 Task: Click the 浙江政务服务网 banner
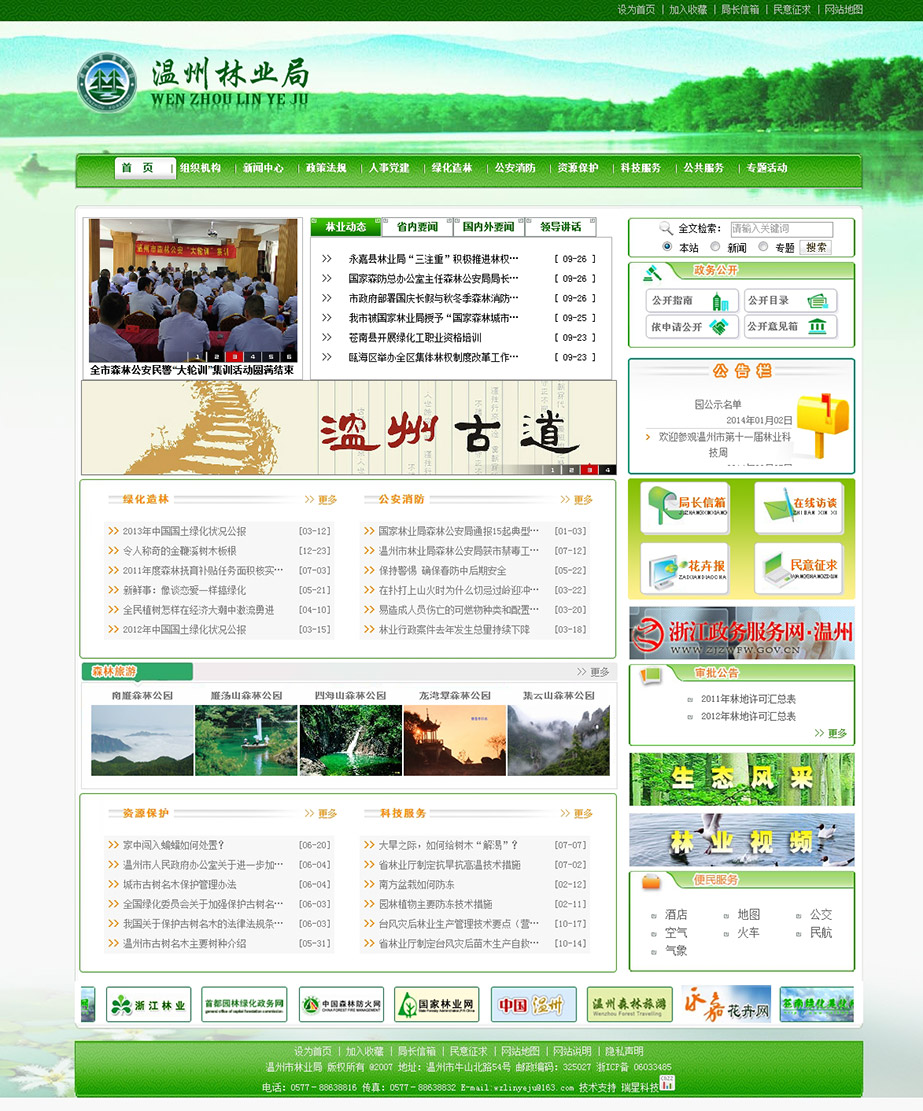742,633
